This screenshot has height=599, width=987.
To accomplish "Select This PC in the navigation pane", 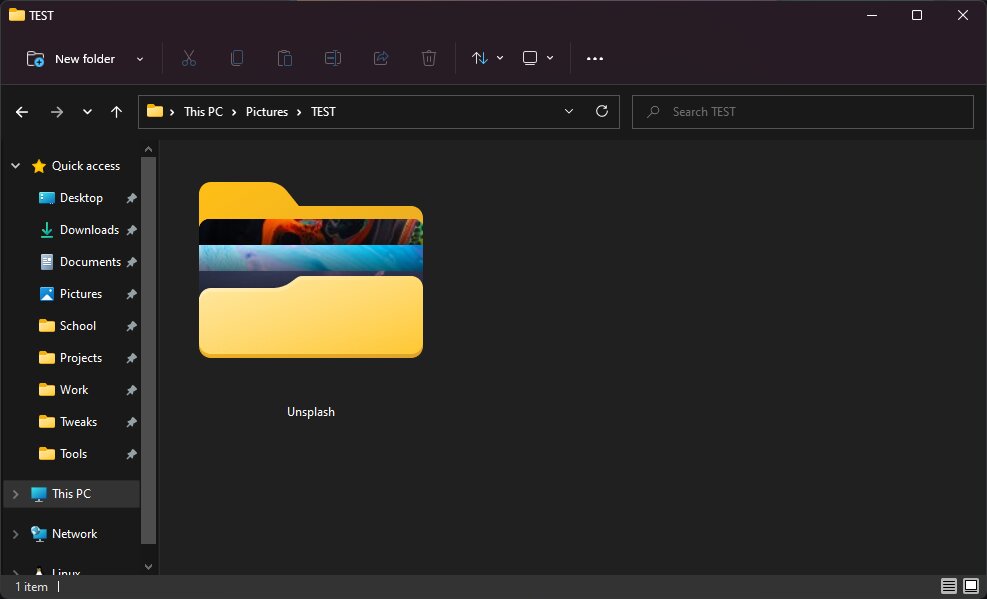I will coord(71,494).
